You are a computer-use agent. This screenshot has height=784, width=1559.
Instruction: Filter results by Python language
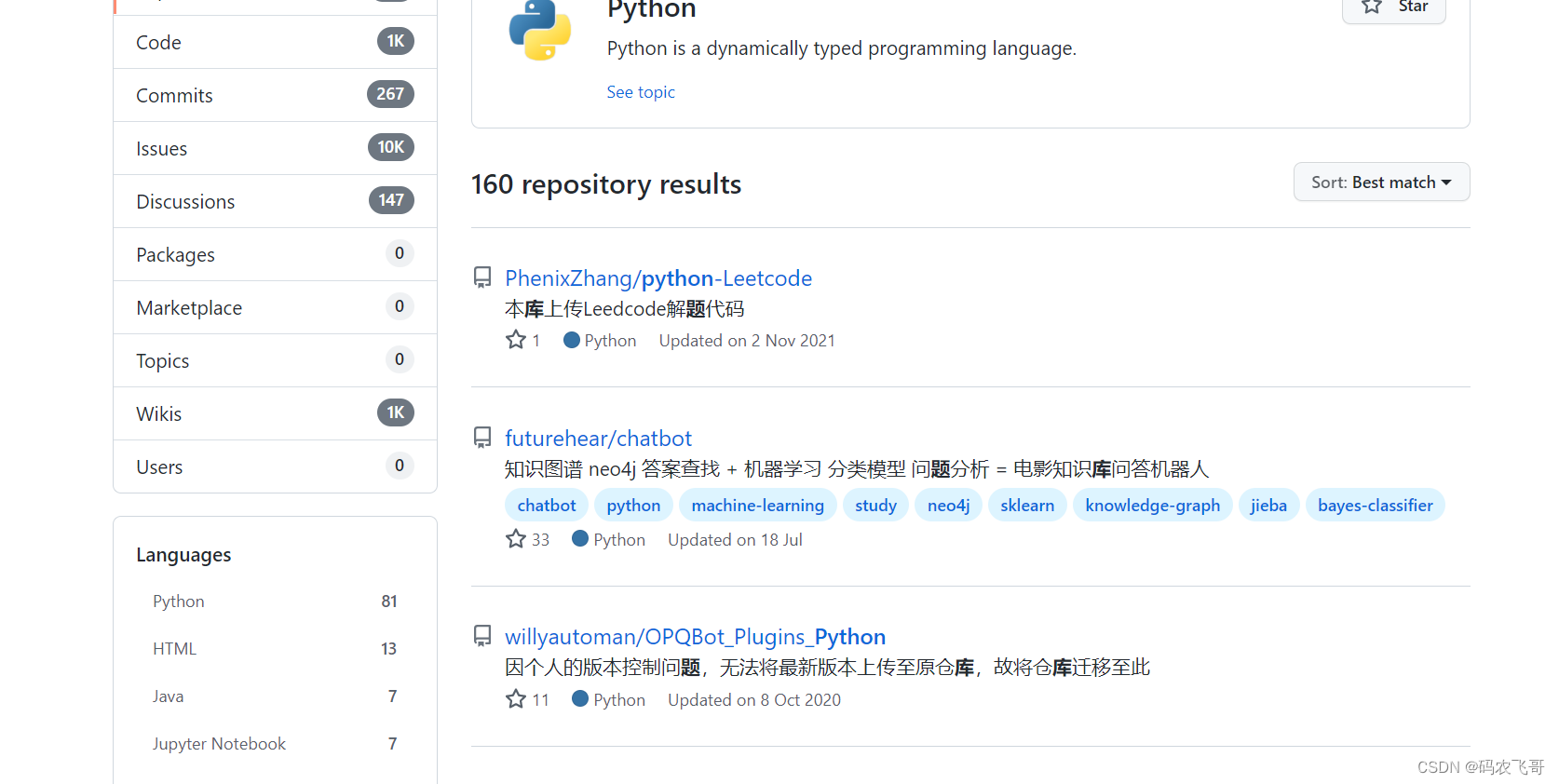tap(275, 602)
